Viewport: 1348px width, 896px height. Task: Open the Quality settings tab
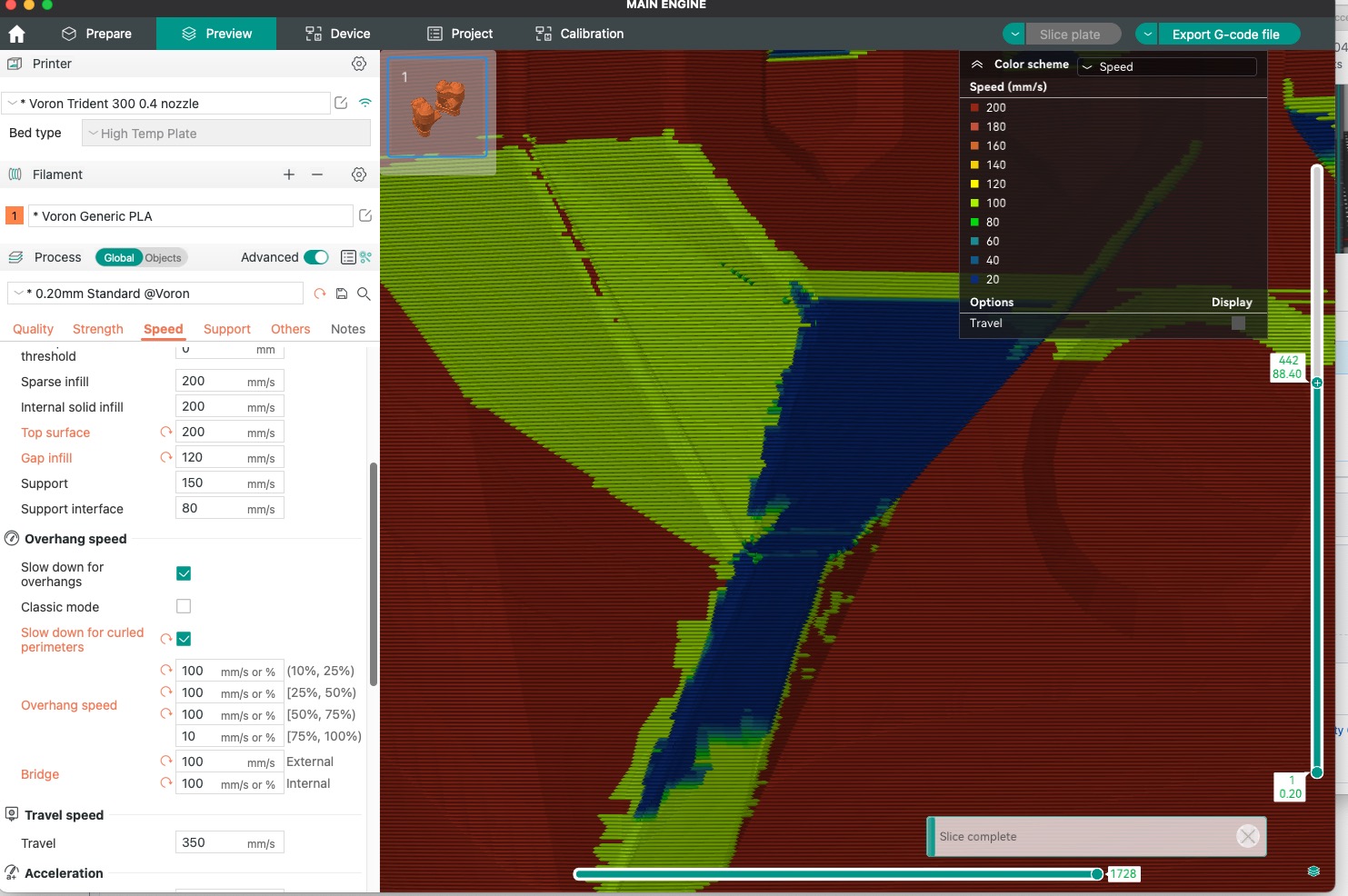(x=33, y=329)
